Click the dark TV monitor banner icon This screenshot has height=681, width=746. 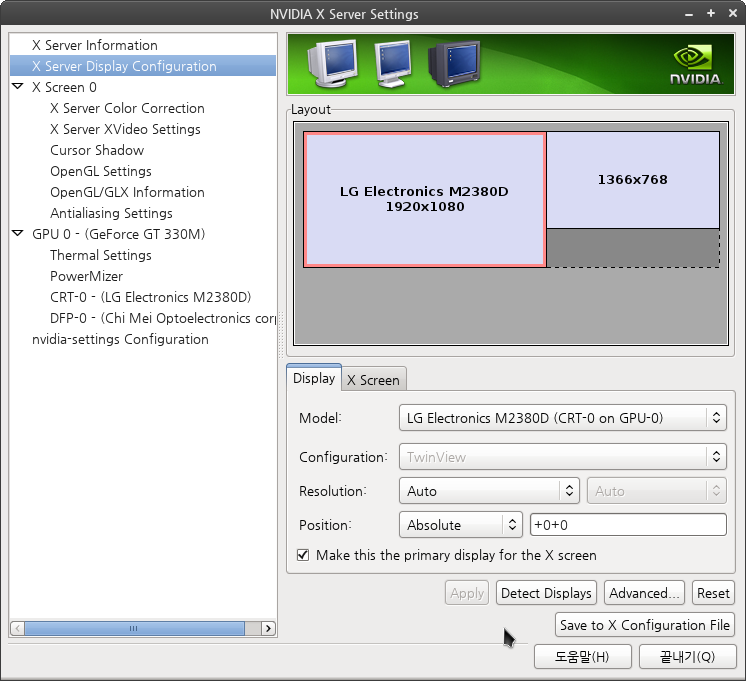454,64
